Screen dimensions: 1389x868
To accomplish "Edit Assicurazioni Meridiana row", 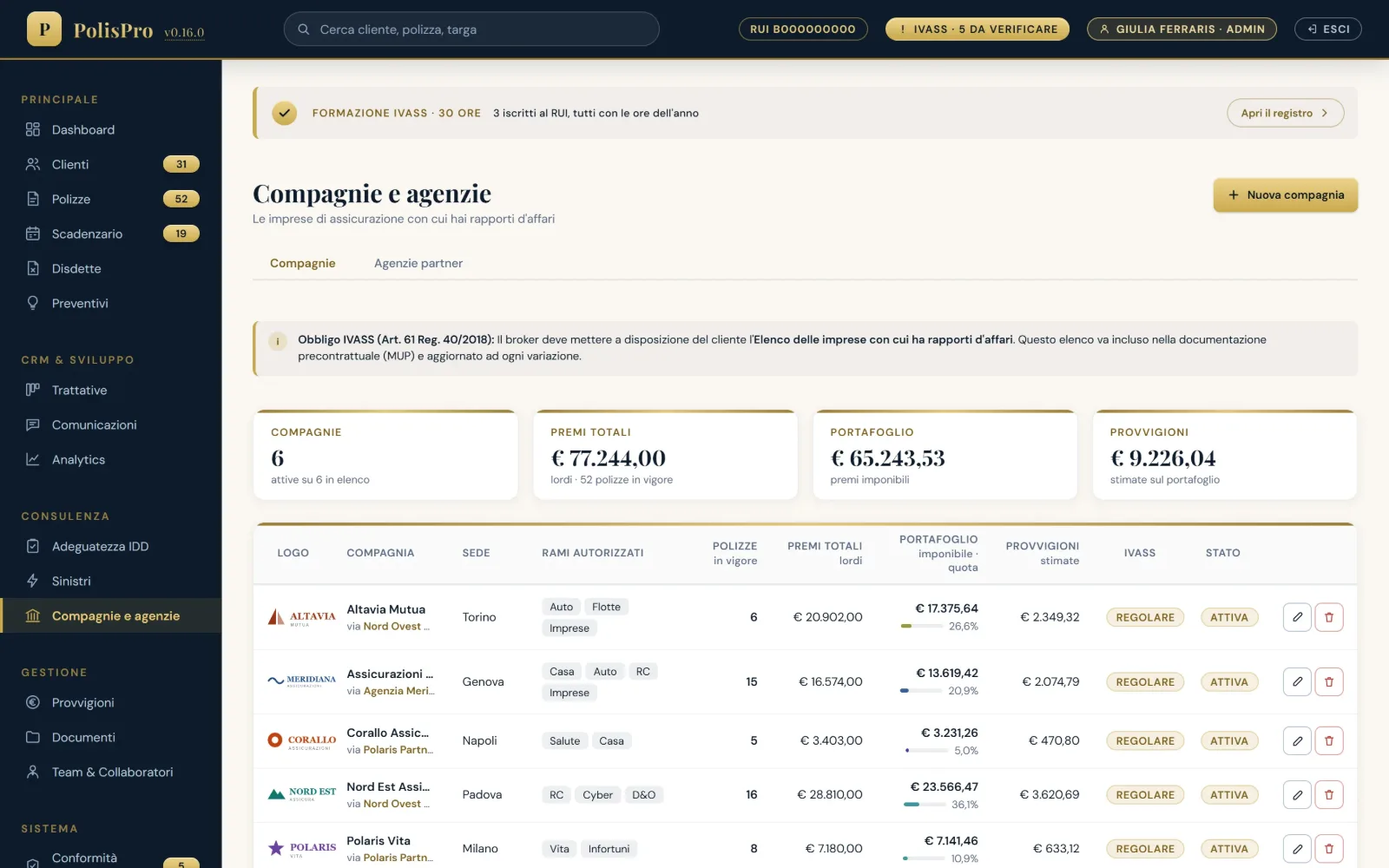I will [x=1297, y=681].
